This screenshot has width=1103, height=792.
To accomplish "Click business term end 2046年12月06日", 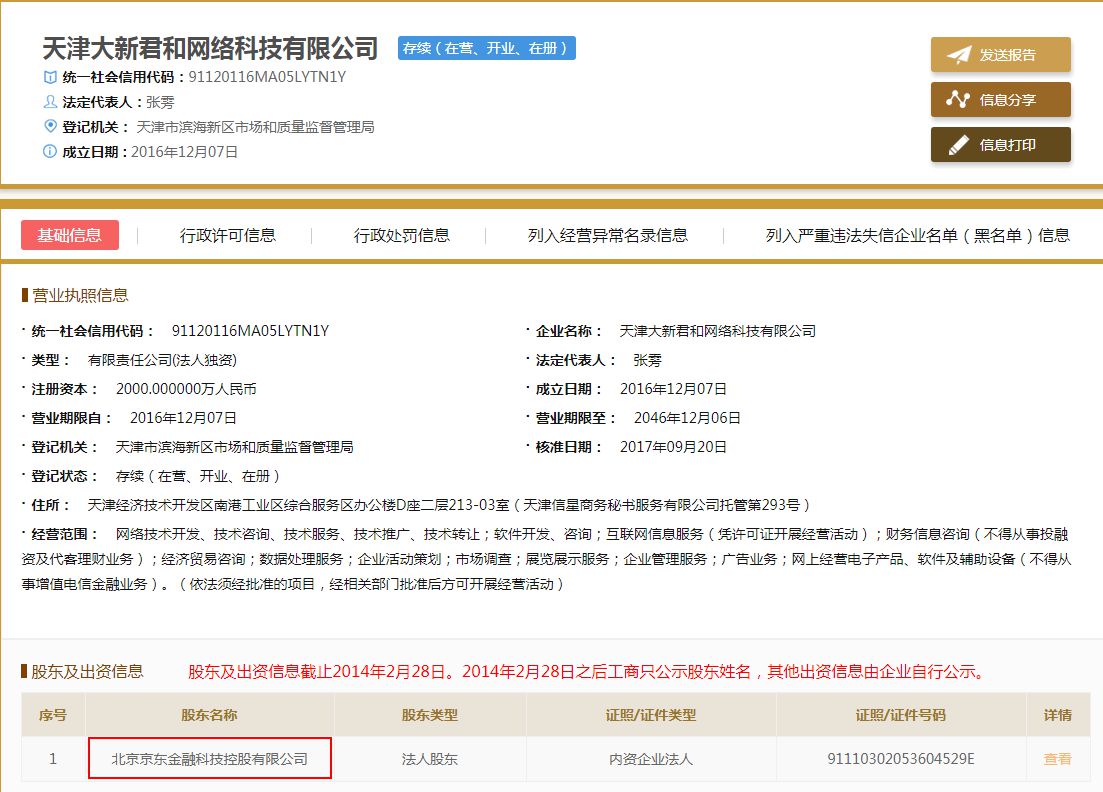I will point(687,418).
